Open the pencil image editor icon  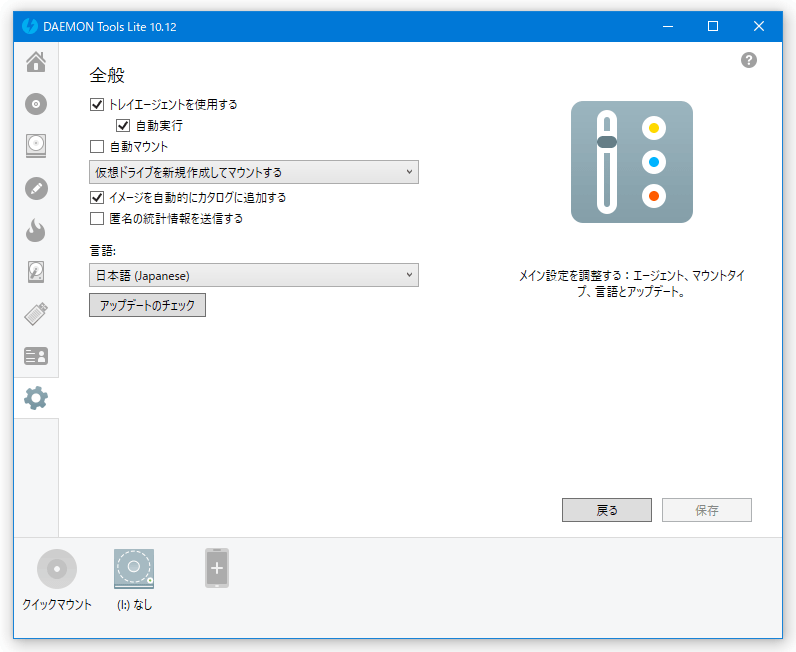point(36,188)
